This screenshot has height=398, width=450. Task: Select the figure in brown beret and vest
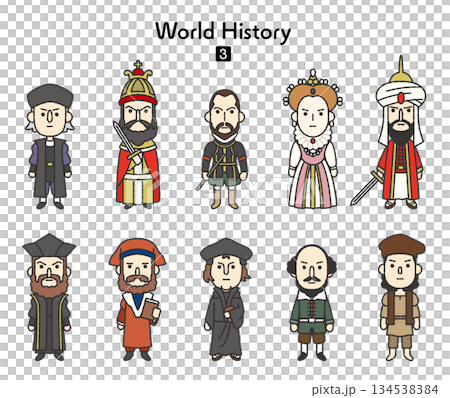pyautogui.click(x=401, y=297)
